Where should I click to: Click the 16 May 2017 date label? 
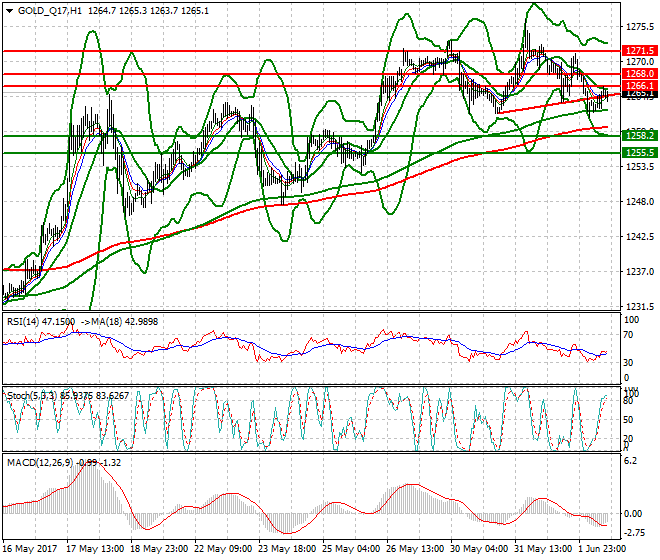click(x=29, y=549)
